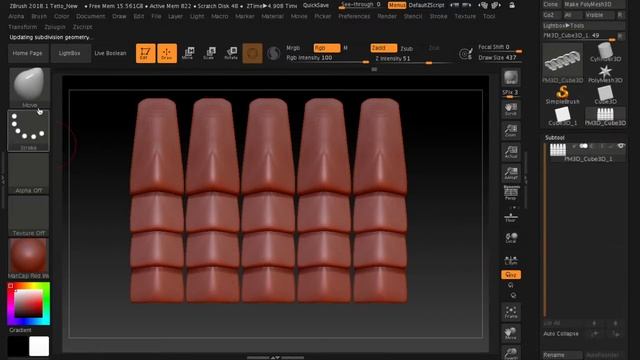Toggle Rgb color mode

click(x=327, y=48)
